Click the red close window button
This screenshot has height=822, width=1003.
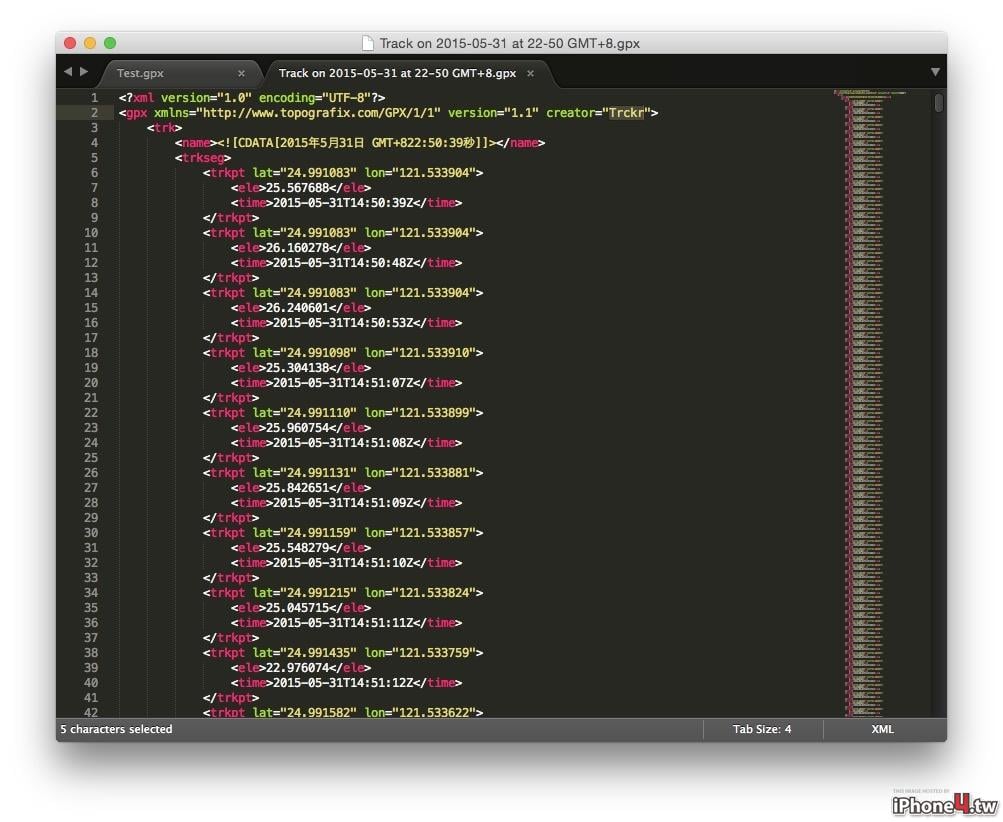70,43
